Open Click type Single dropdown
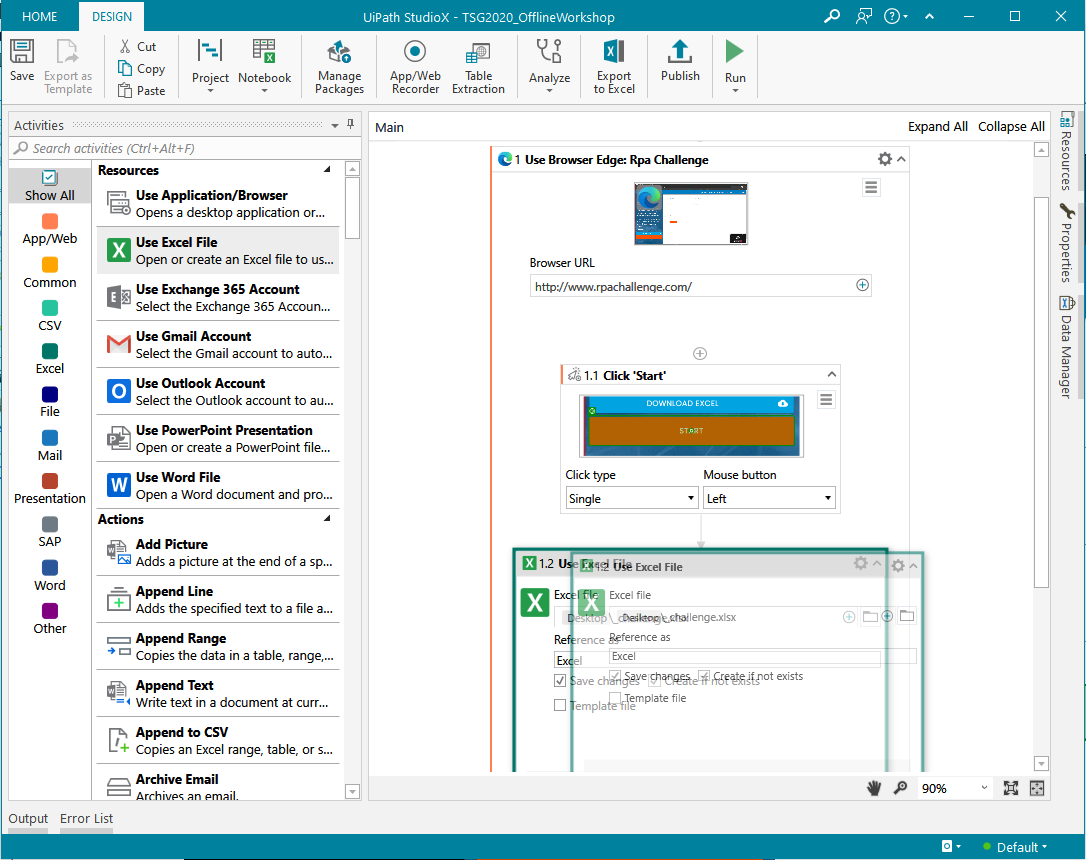The height and width of the screenshot is (860, 1086). tap(631, 499)
